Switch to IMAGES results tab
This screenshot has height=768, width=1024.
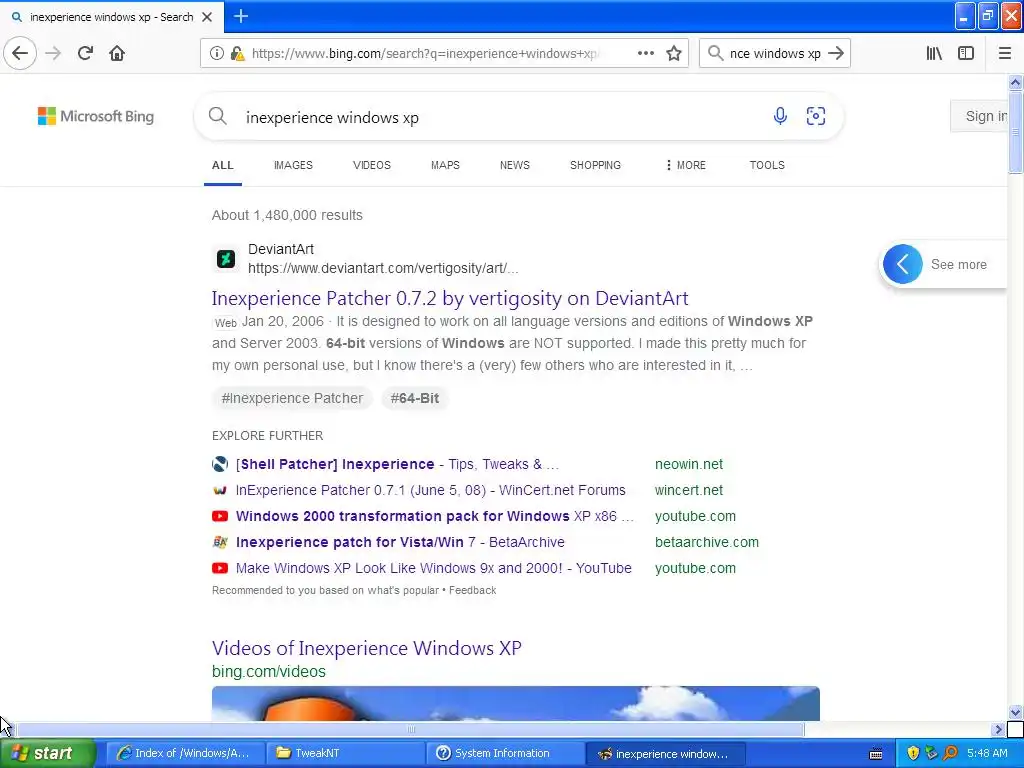[293, 165]
